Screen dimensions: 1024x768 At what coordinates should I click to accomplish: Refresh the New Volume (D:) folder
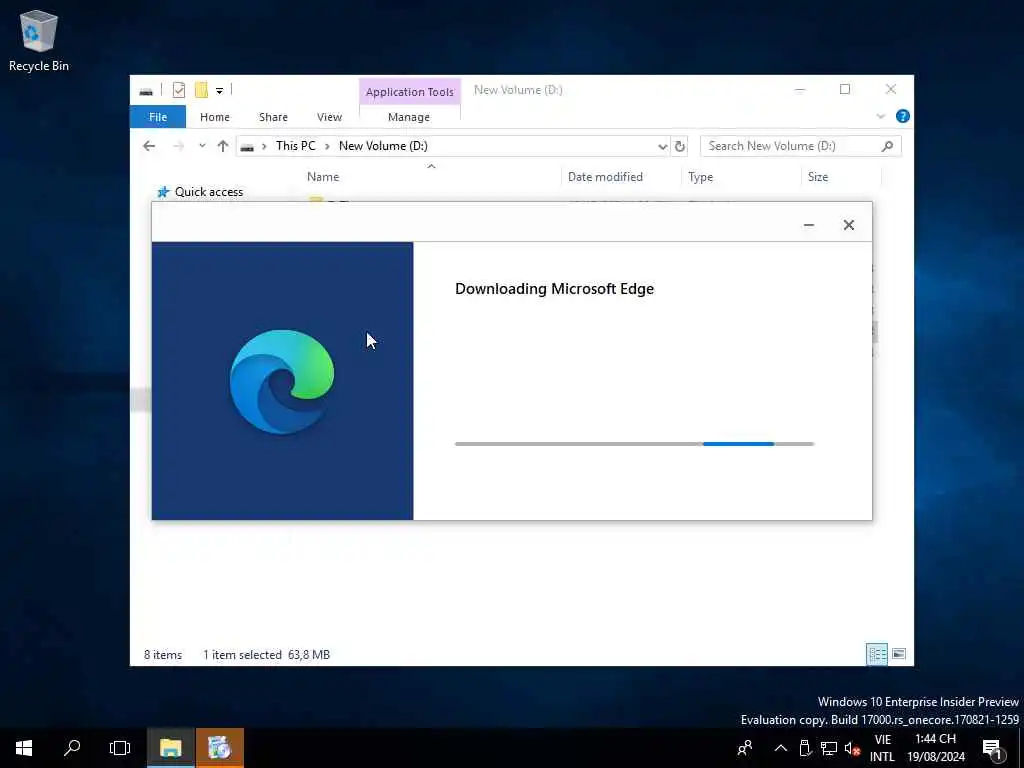pyautogui.click(x=680, y=146)
